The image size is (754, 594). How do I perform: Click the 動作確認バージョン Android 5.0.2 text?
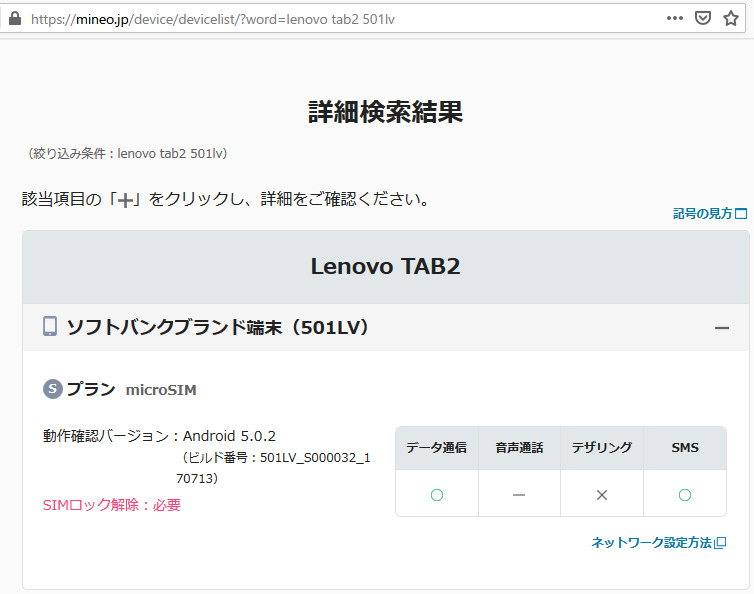tap(159, 436)
